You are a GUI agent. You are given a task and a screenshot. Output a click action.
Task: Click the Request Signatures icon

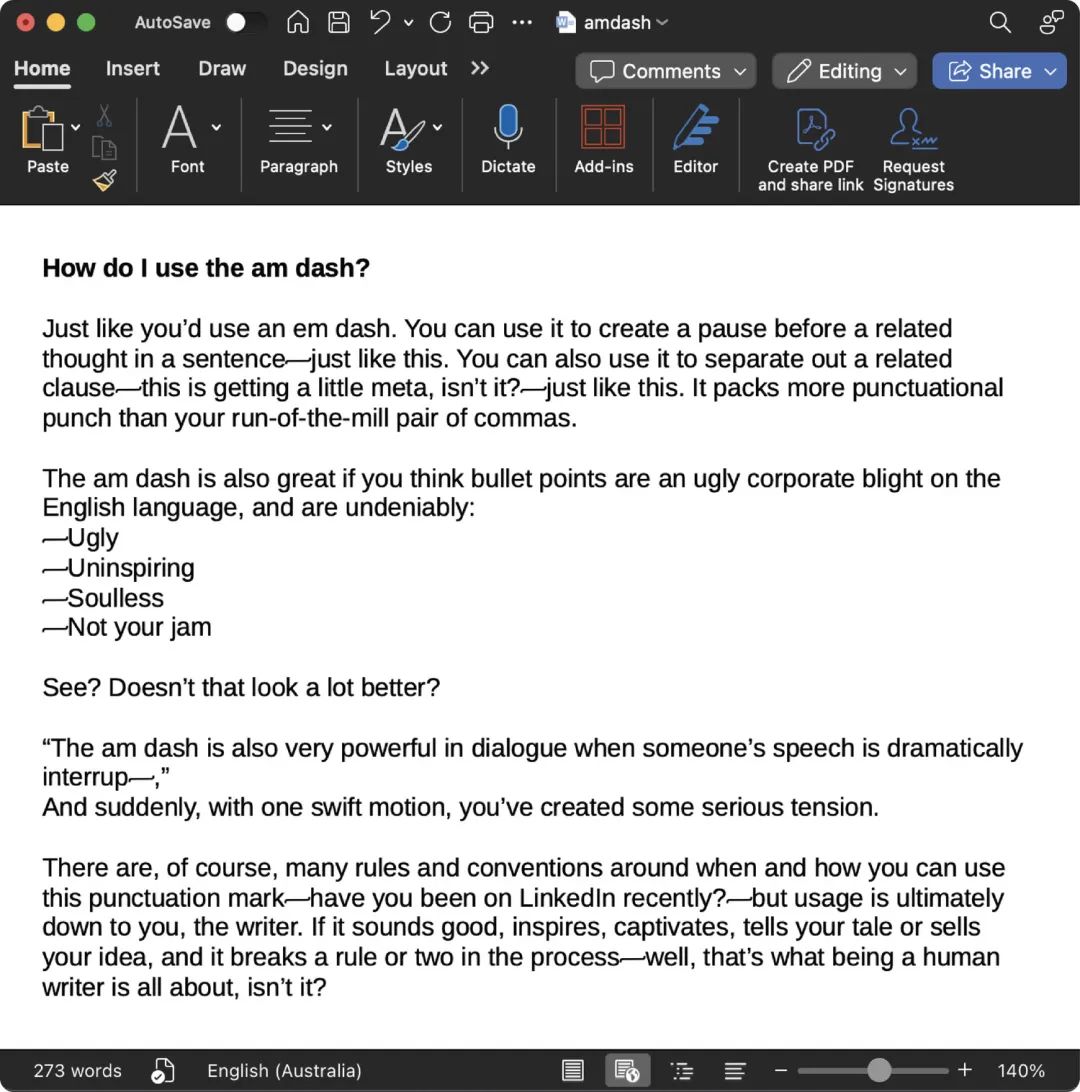913,128
